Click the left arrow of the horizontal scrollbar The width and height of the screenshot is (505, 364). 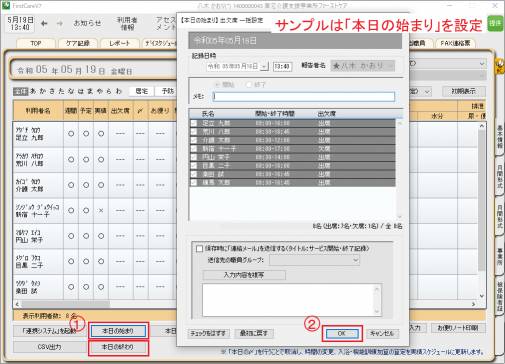[17, 304]
